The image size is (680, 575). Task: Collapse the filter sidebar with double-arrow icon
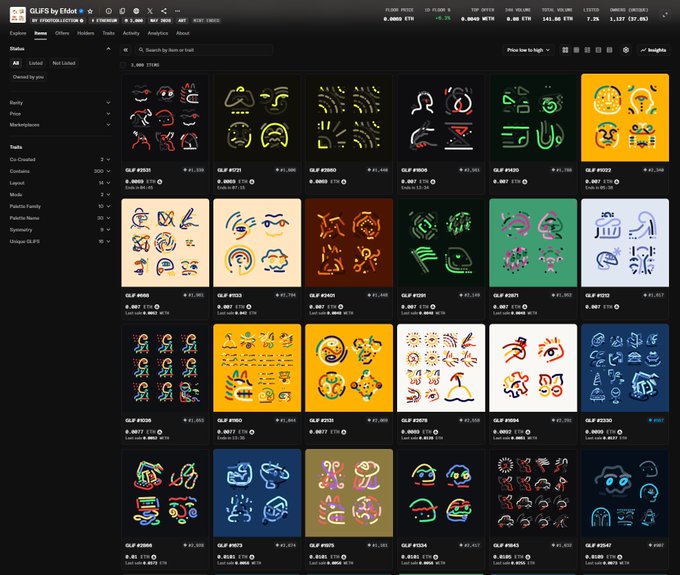click(126, 50)
